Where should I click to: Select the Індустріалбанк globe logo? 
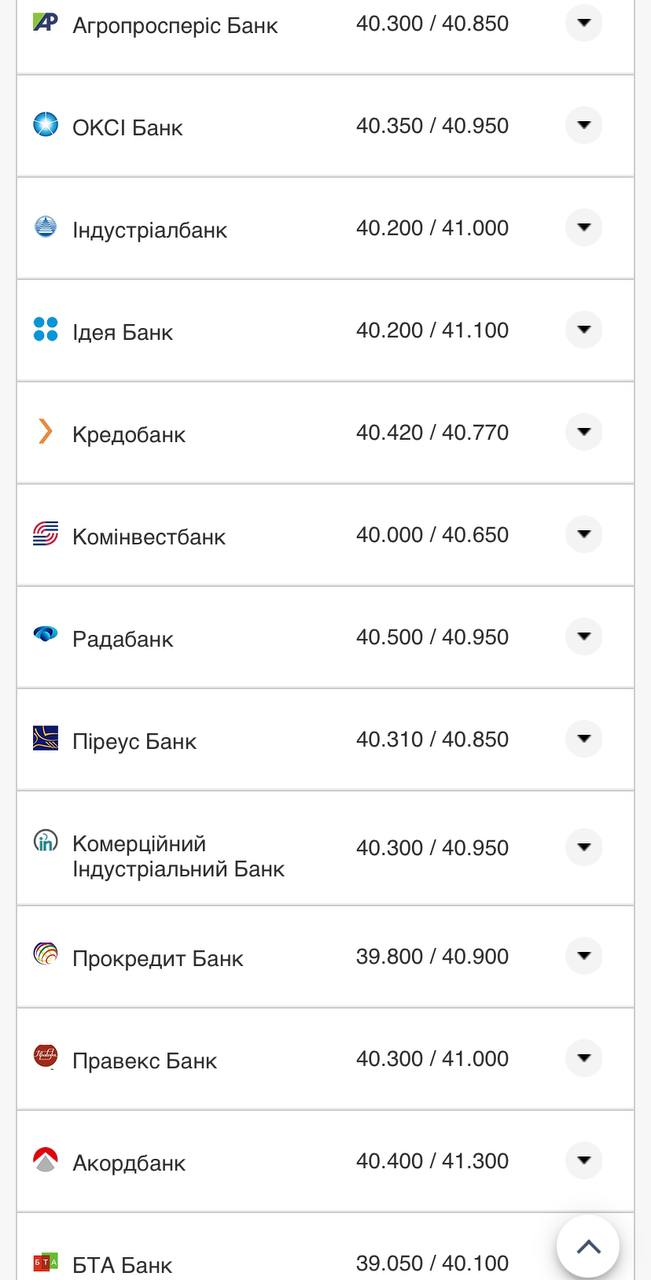[44, 228]
